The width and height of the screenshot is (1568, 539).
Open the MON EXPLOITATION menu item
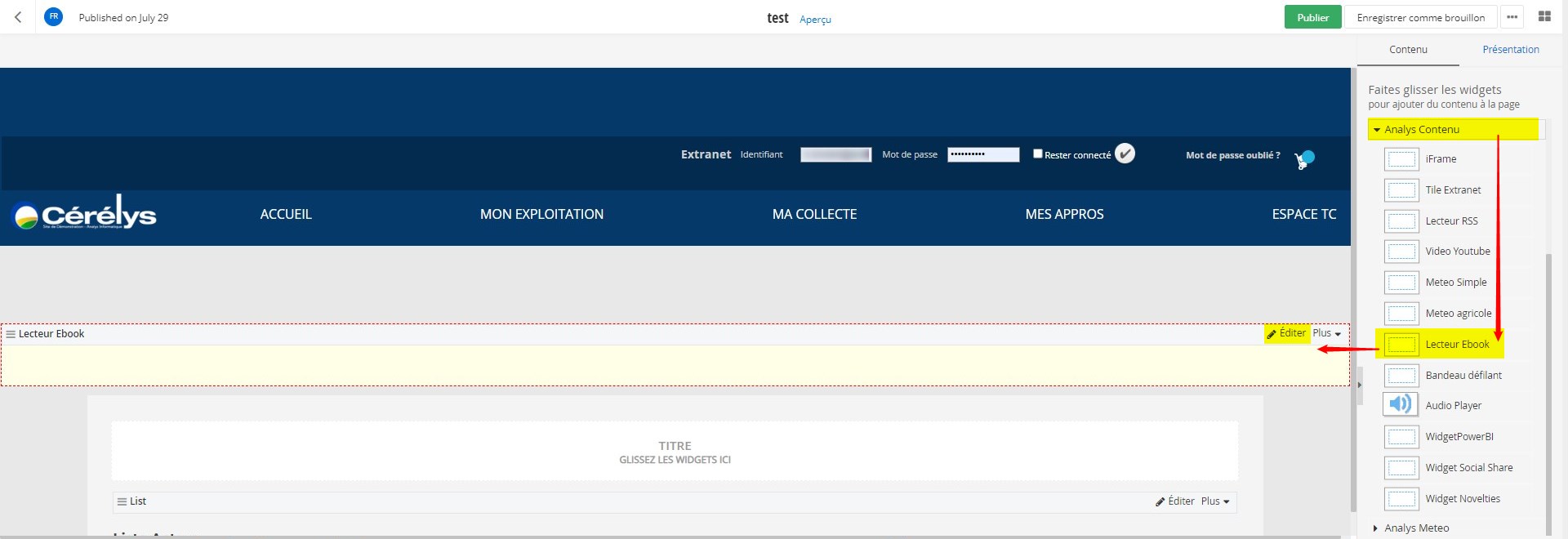(x=541, y=214)
